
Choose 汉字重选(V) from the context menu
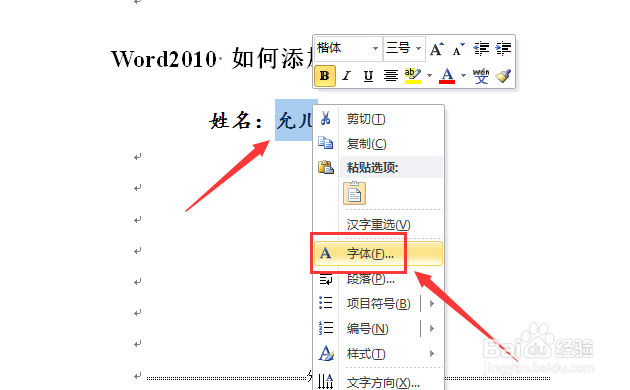tap(378, 225)
